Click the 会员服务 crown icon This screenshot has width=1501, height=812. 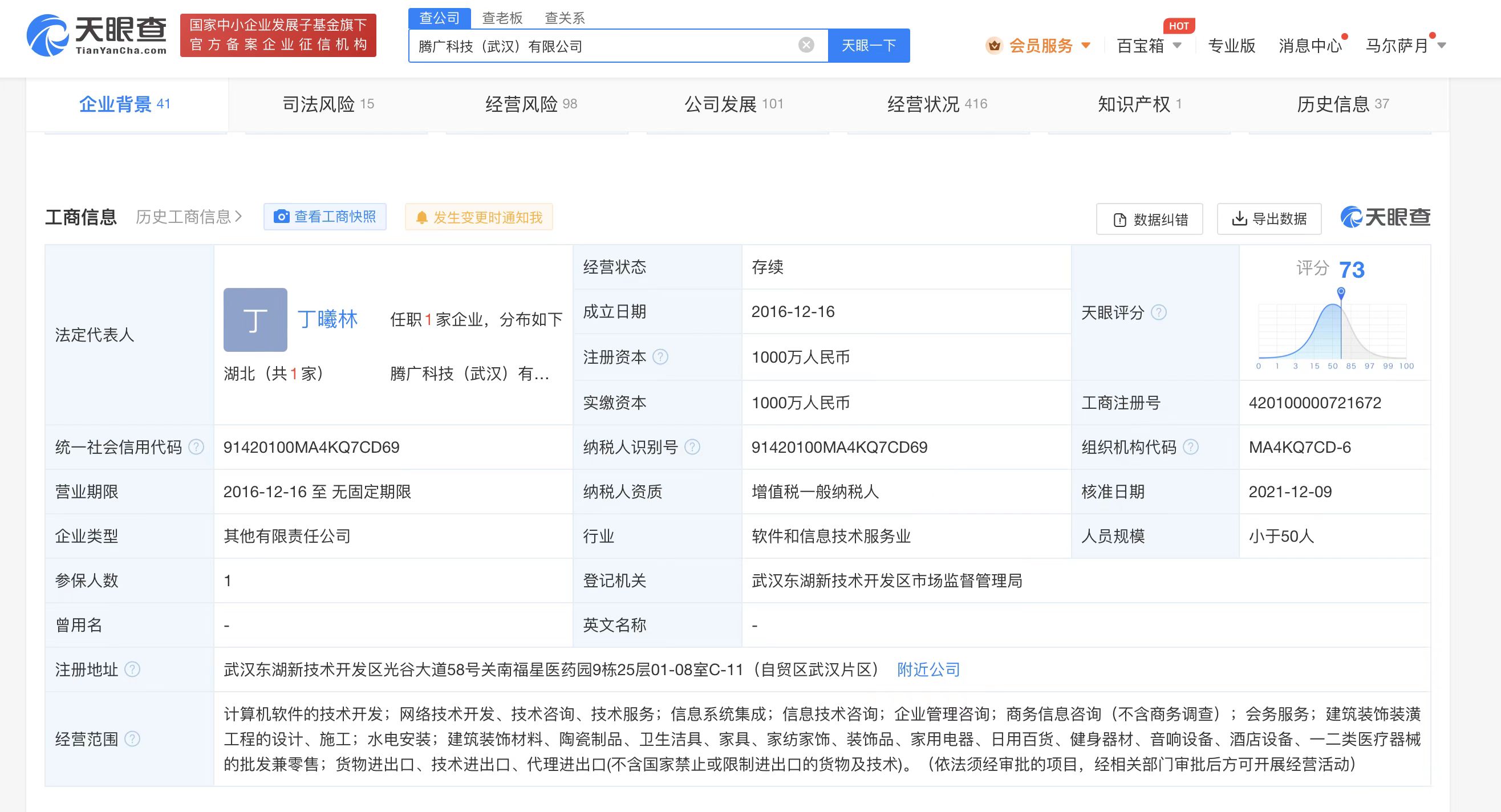[993, 46]
